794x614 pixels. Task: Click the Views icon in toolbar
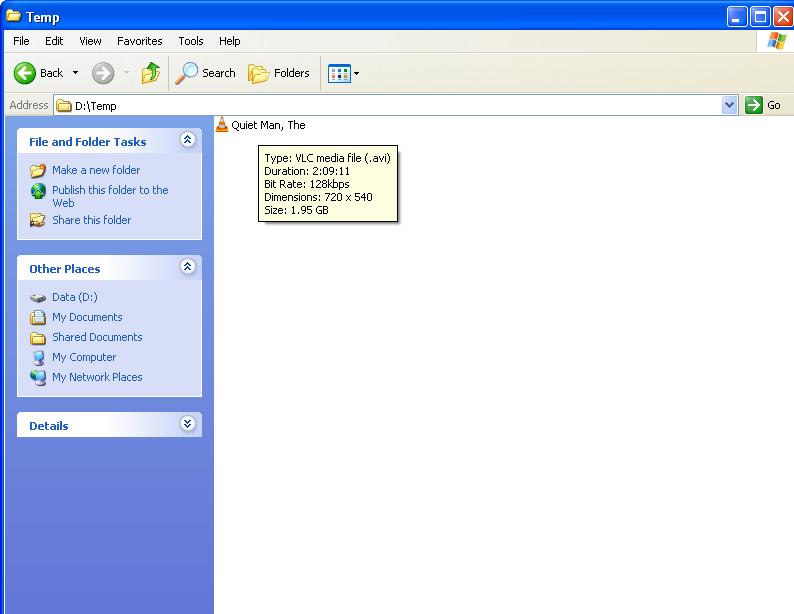(x=339, y=73)
